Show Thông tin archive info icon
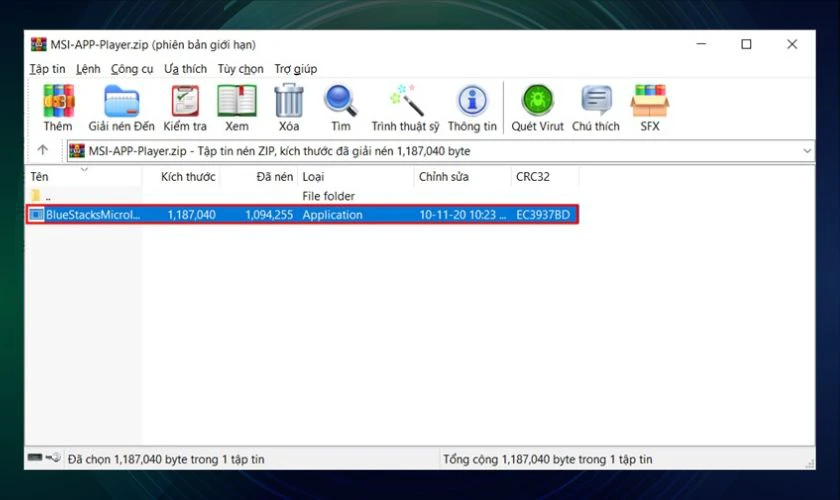The image size is (840, 500). point(472,101)
